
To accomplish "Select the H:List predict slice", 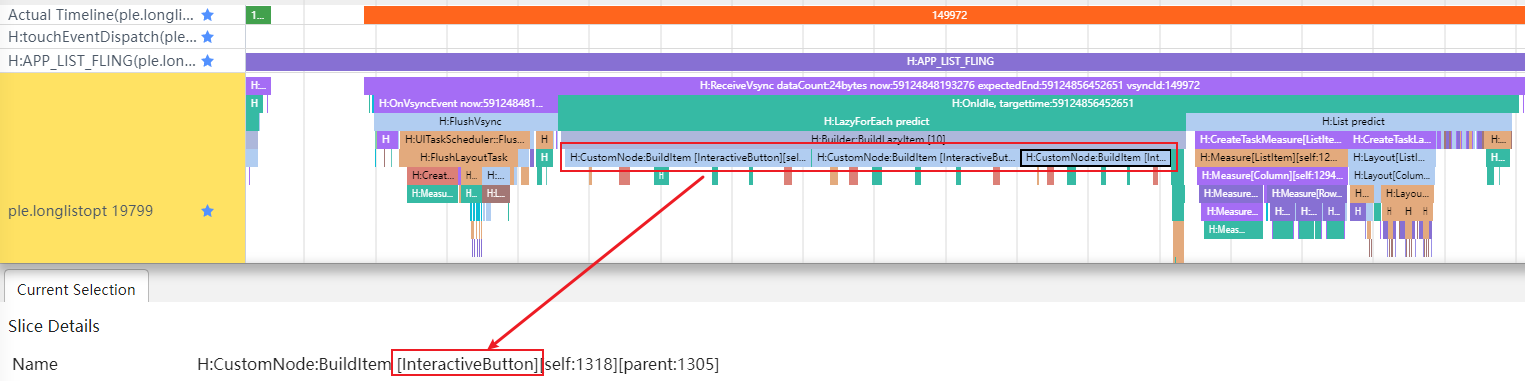I will click(x=1352, y=121).
